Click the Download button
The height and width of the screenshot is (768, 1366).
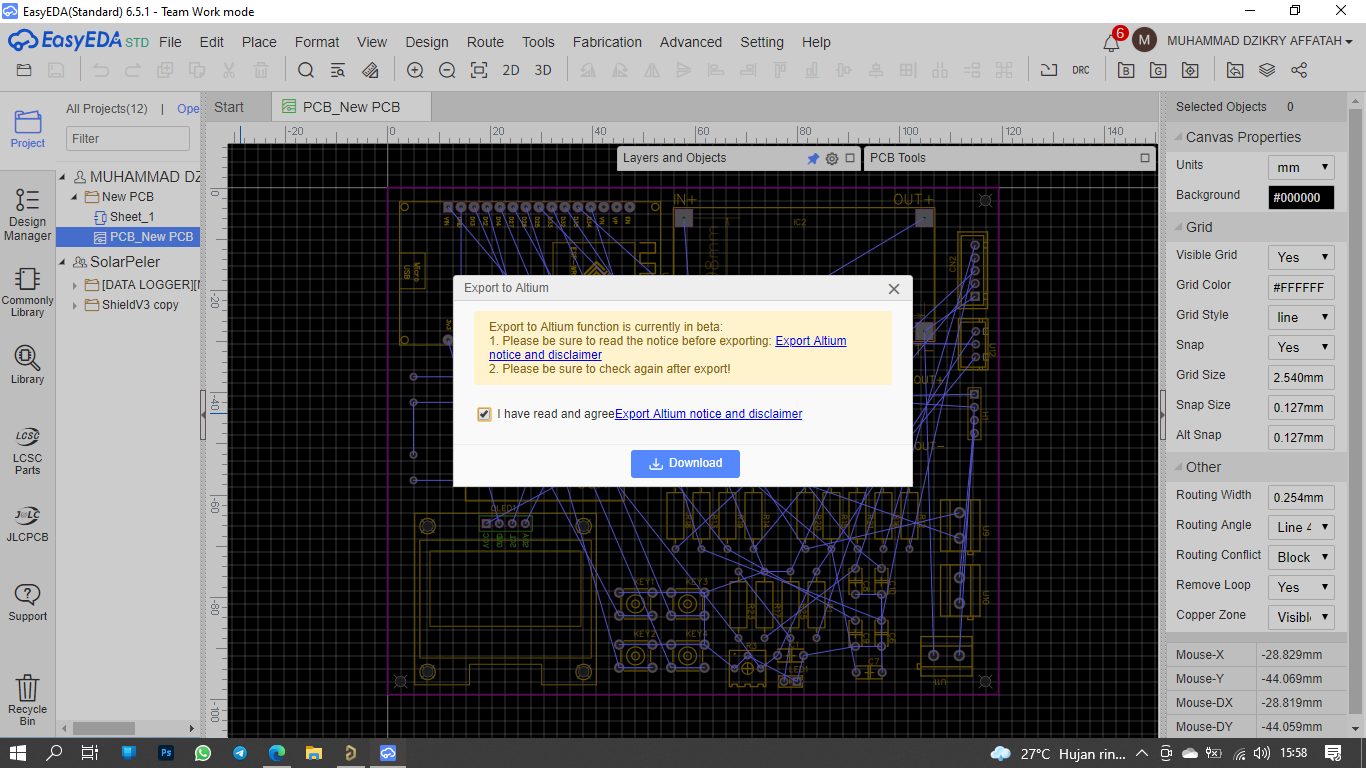[x=685, y=463]
